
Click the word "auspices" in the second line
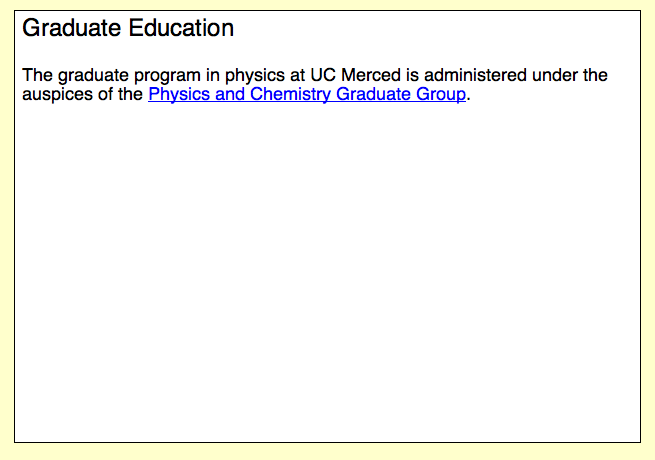coord(51,95)
